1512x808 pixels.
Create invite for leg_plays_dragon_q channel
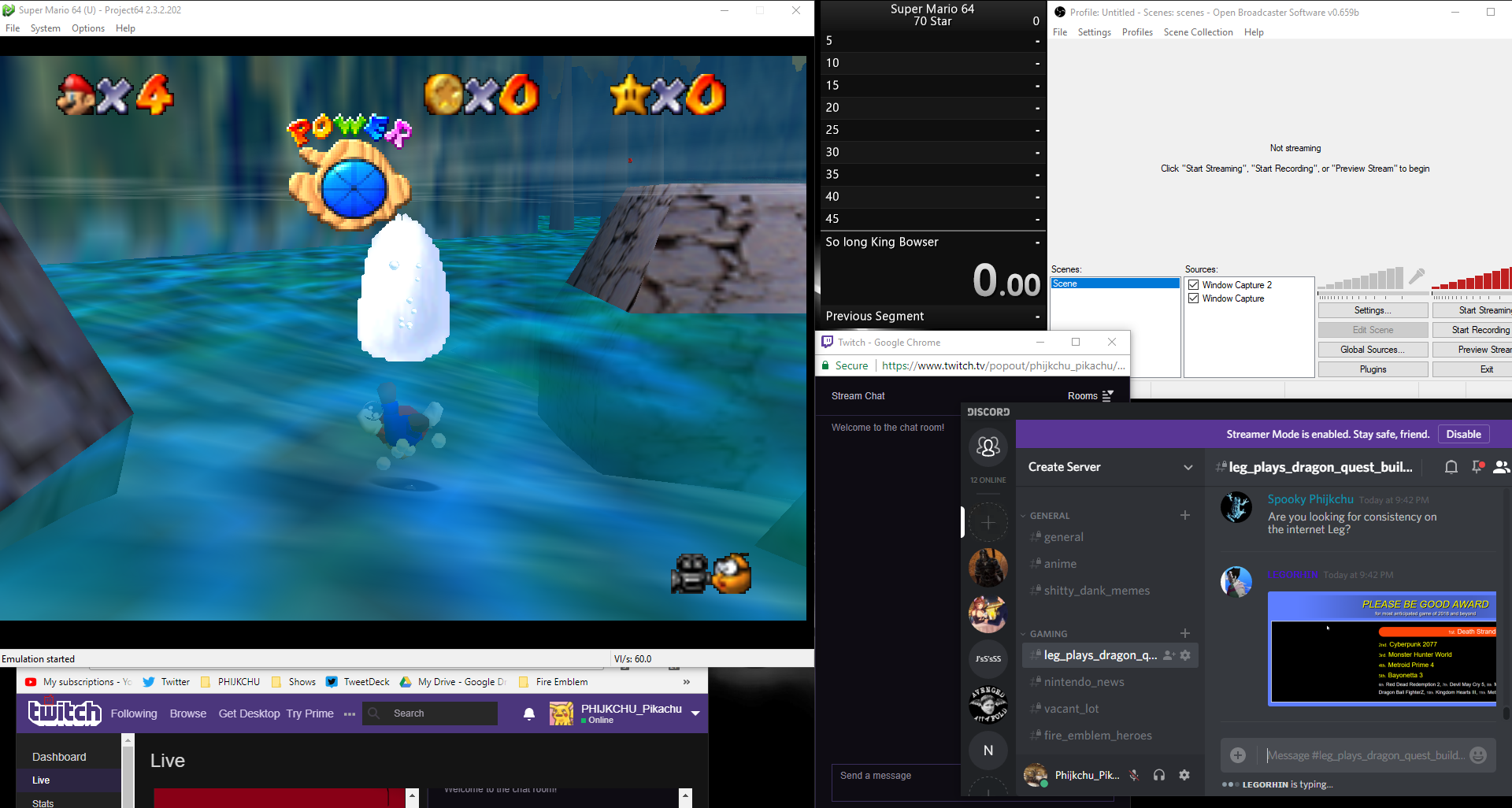(1169, 655)
